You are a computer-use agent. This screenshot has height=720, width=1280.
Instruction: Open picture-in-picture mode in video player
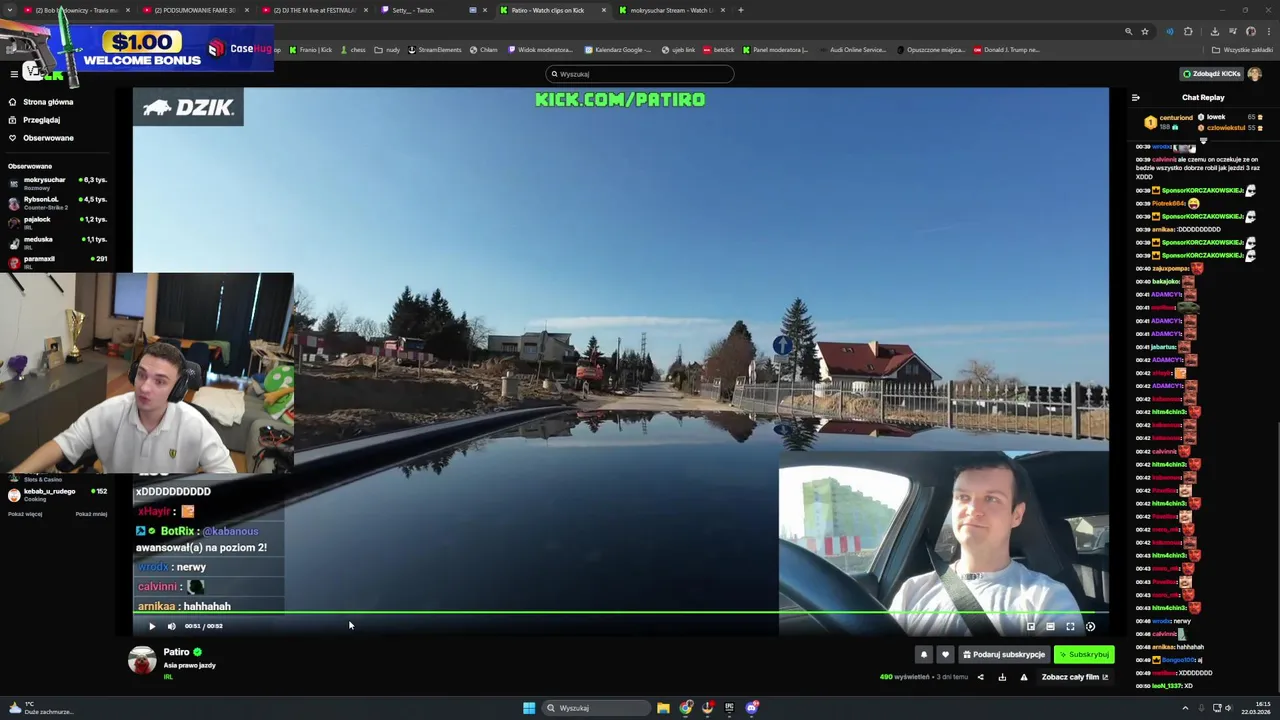tap(1031, 627)
